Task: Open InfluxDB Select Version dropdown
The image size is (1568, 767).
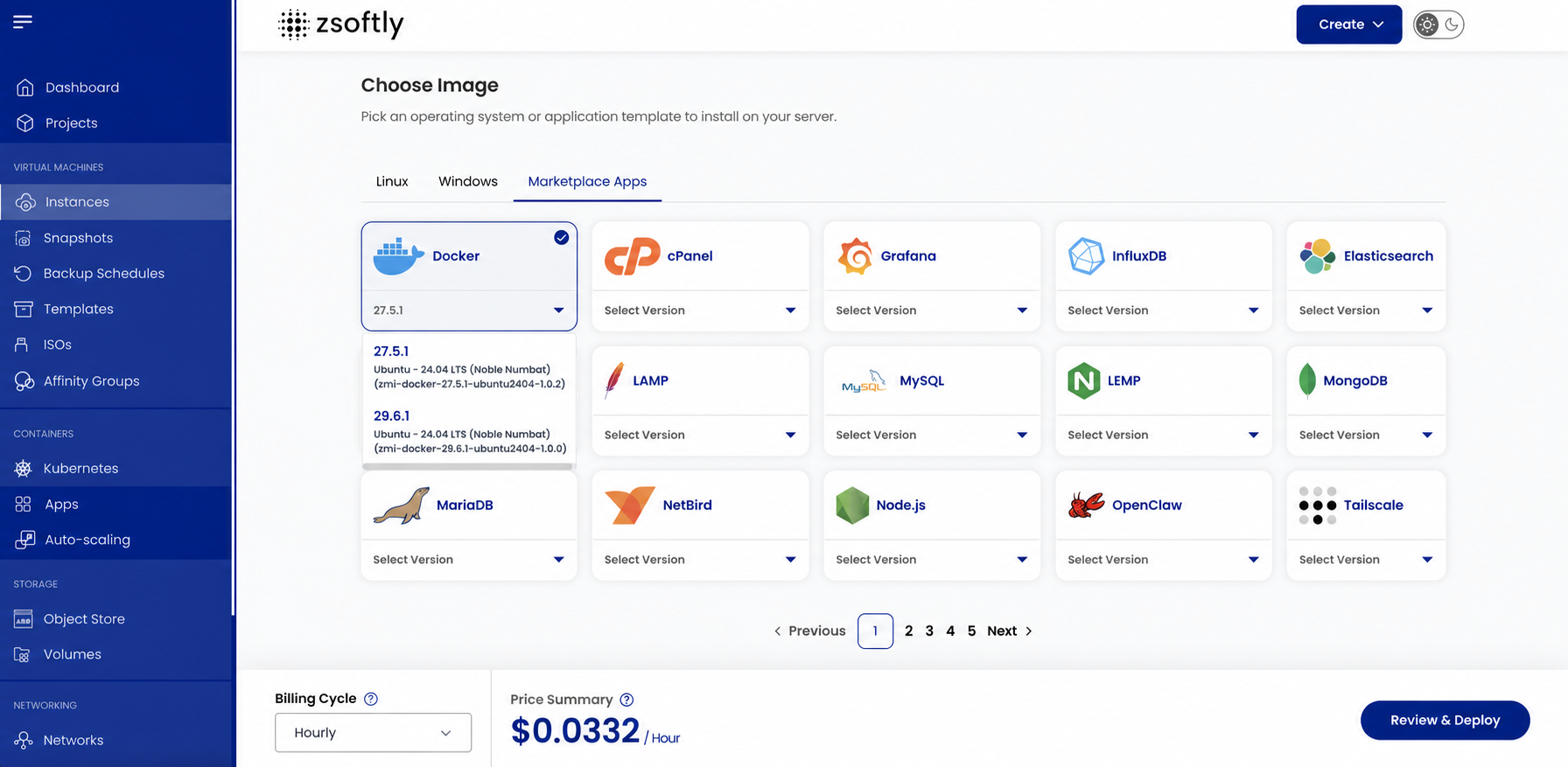Action: point(1164,310)
